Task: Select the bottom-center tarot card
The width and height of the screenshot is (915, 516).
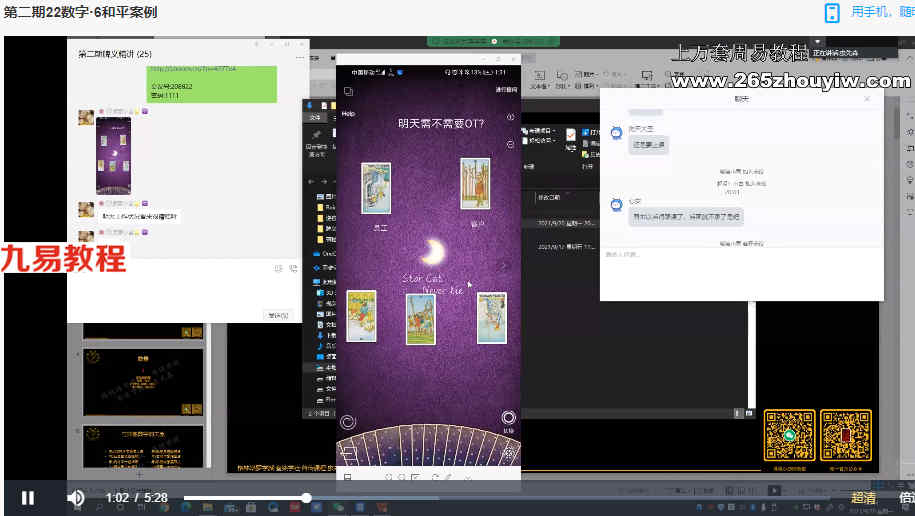Action: click(x=421, y=319)
